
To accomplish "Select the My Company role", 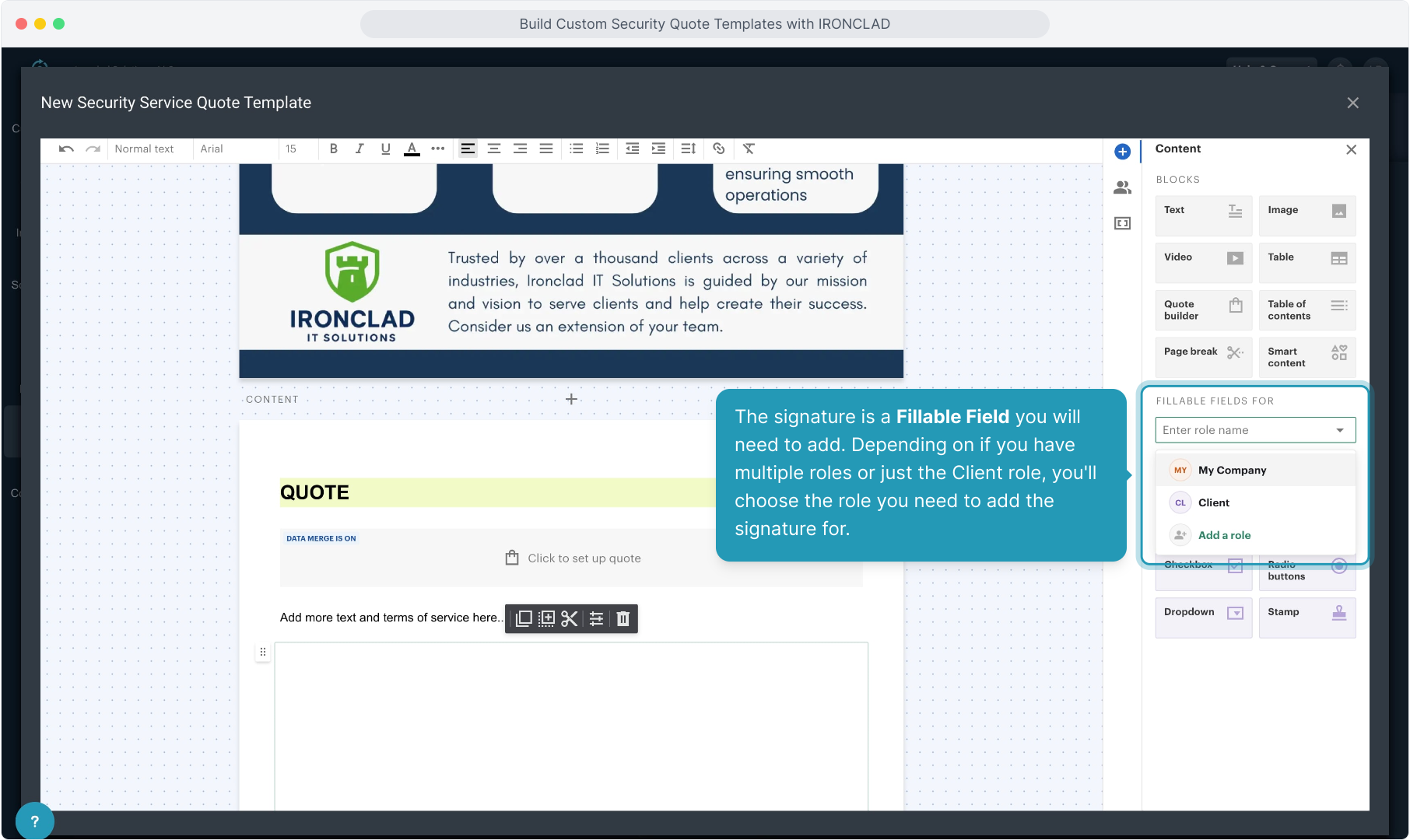I will pyautogui.click(x=1255, y=470).
